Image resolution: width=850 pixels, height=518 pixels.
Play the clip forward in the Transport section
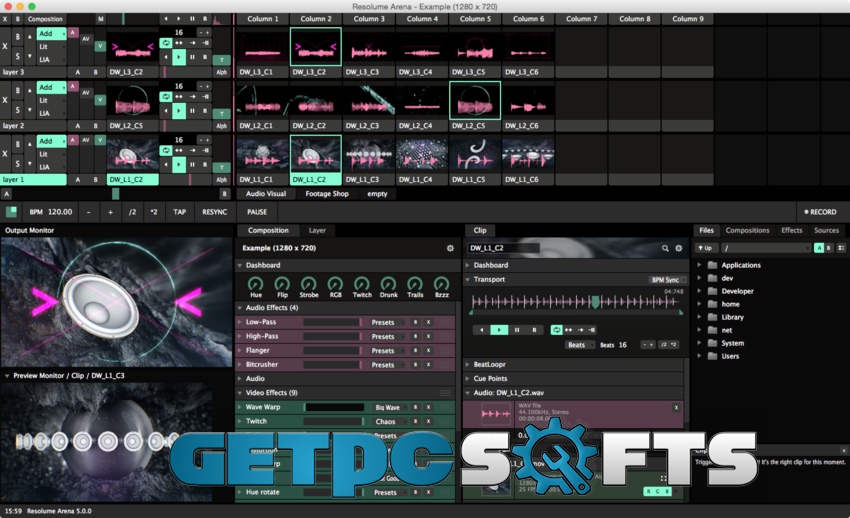coord(499,330)
